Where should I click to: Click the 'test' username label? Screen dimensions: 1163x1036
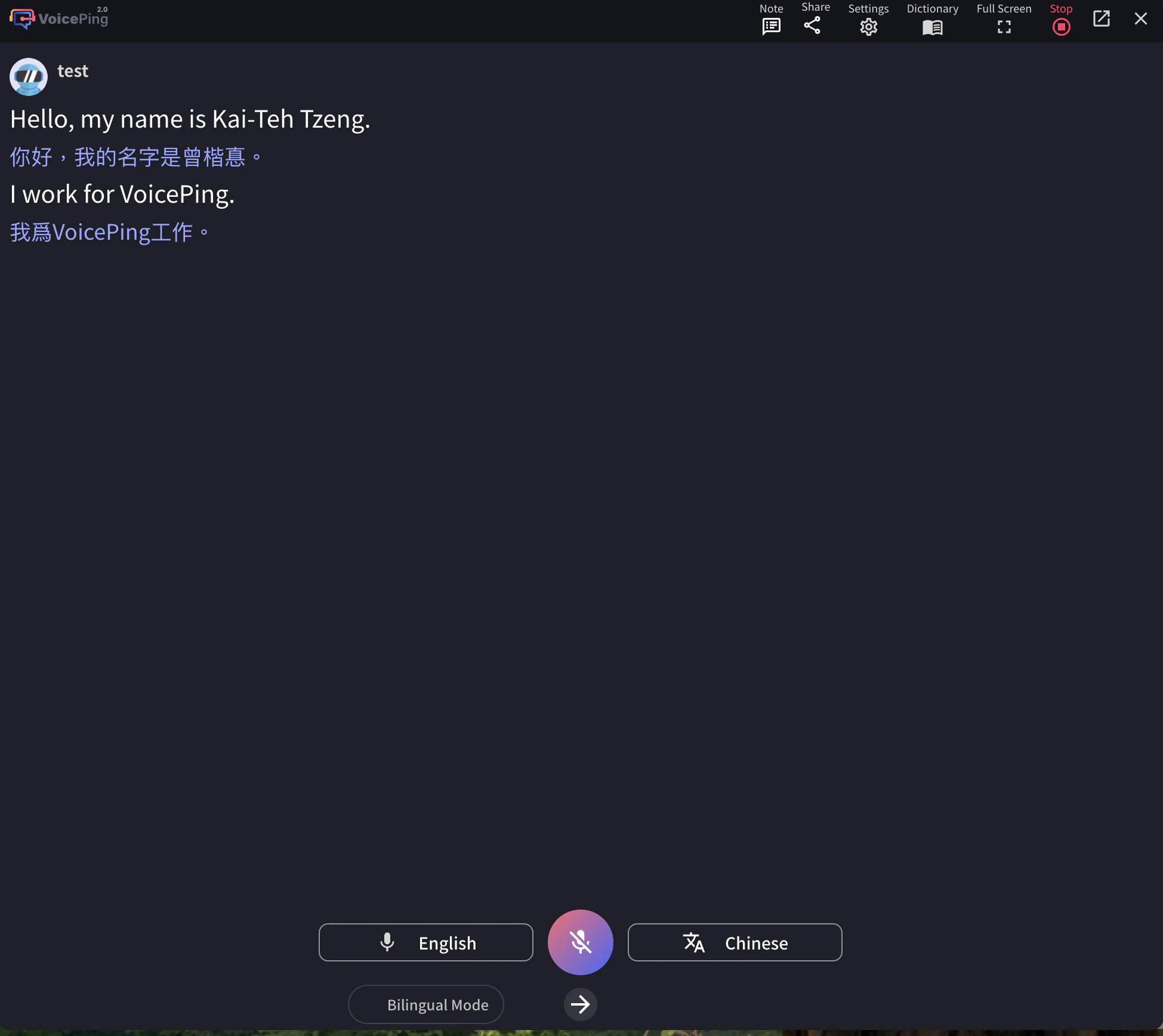(73, 71)
